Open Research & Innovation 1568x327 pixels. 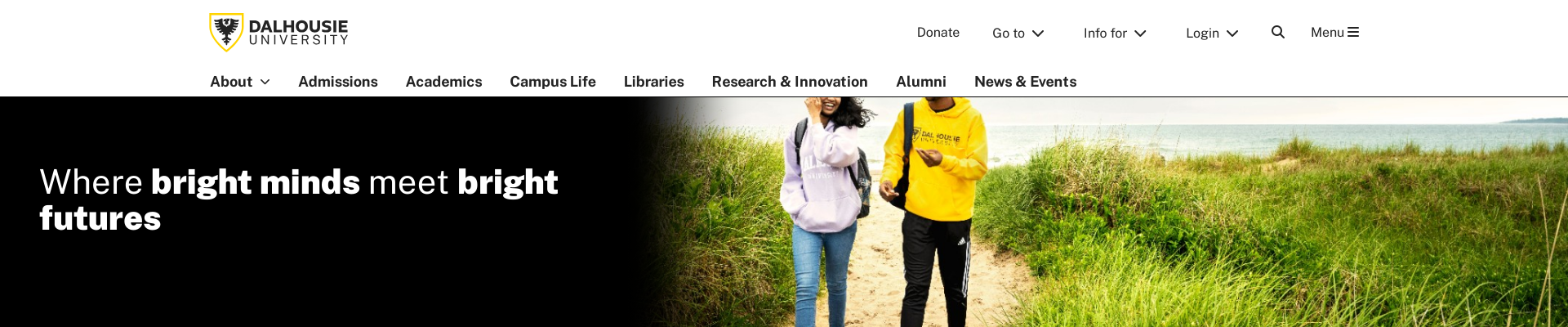[x=790, y=82]
